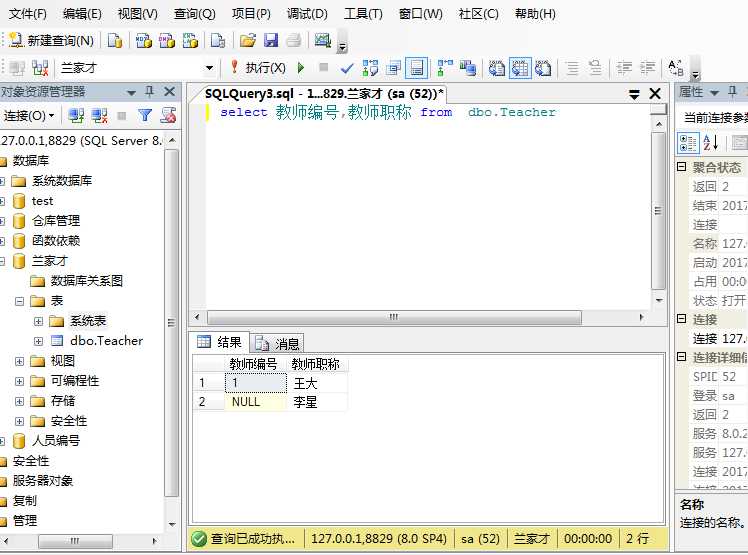Click the blue parse checkmark icon
The image size is (748, 555).
(x=347, y=68)
